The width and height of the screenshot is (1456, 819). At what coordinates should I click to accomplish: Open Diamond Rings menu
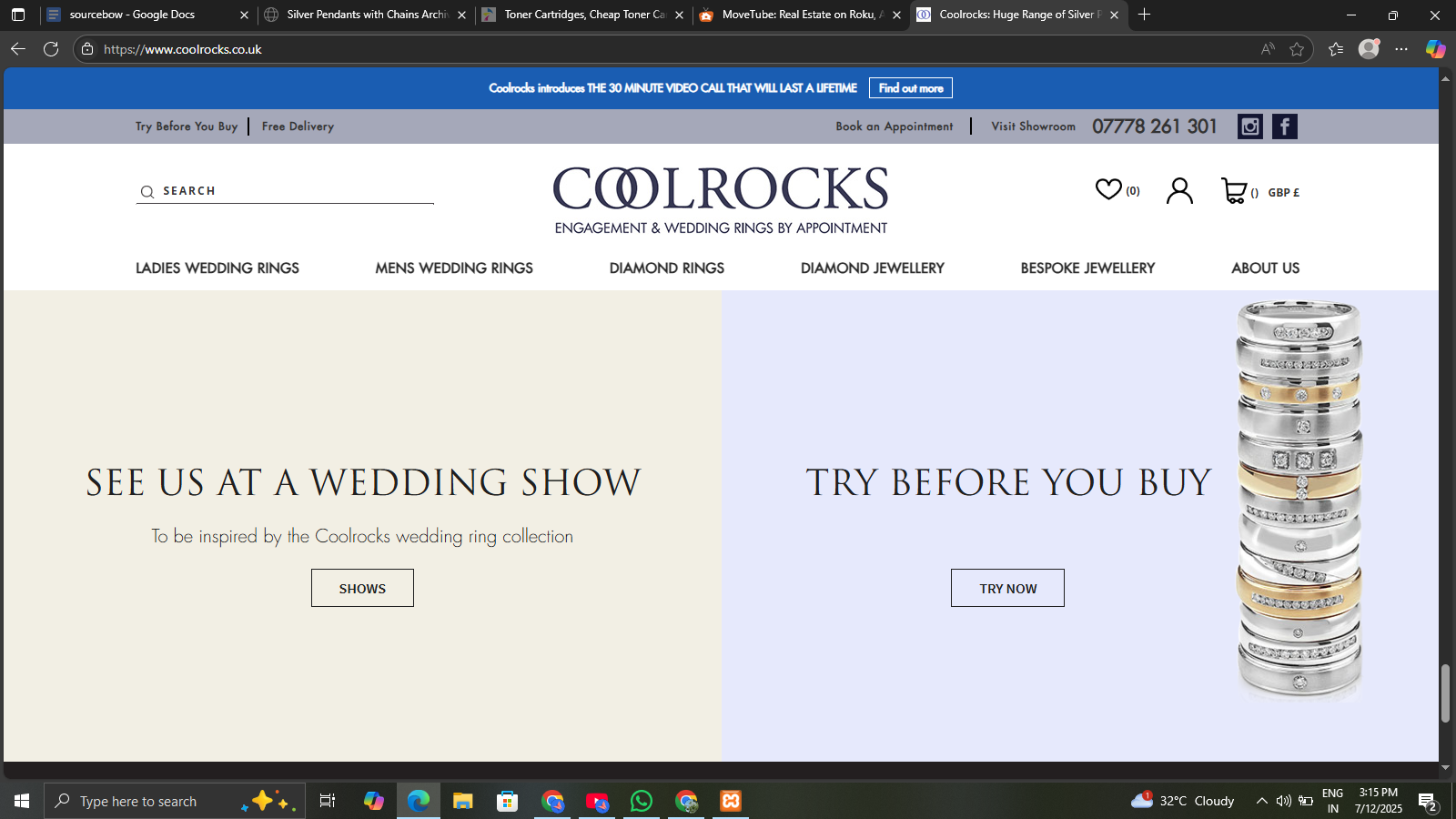point(667,268)
